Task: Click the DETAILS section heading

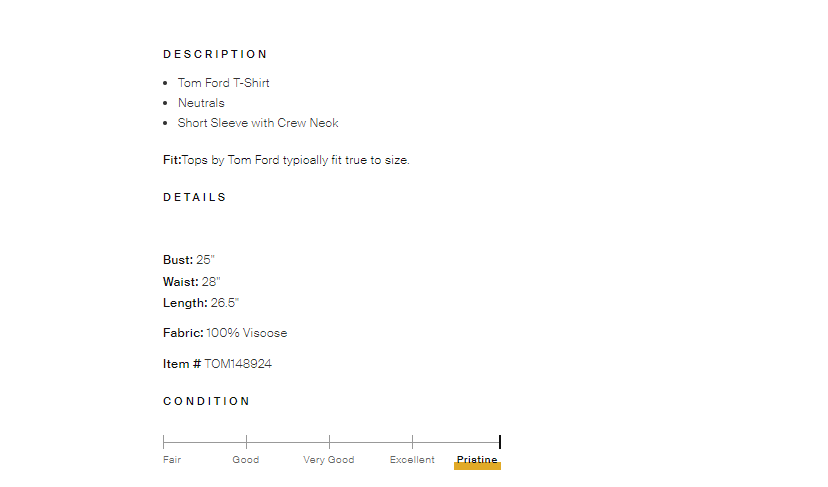Action: click(195, 197)
